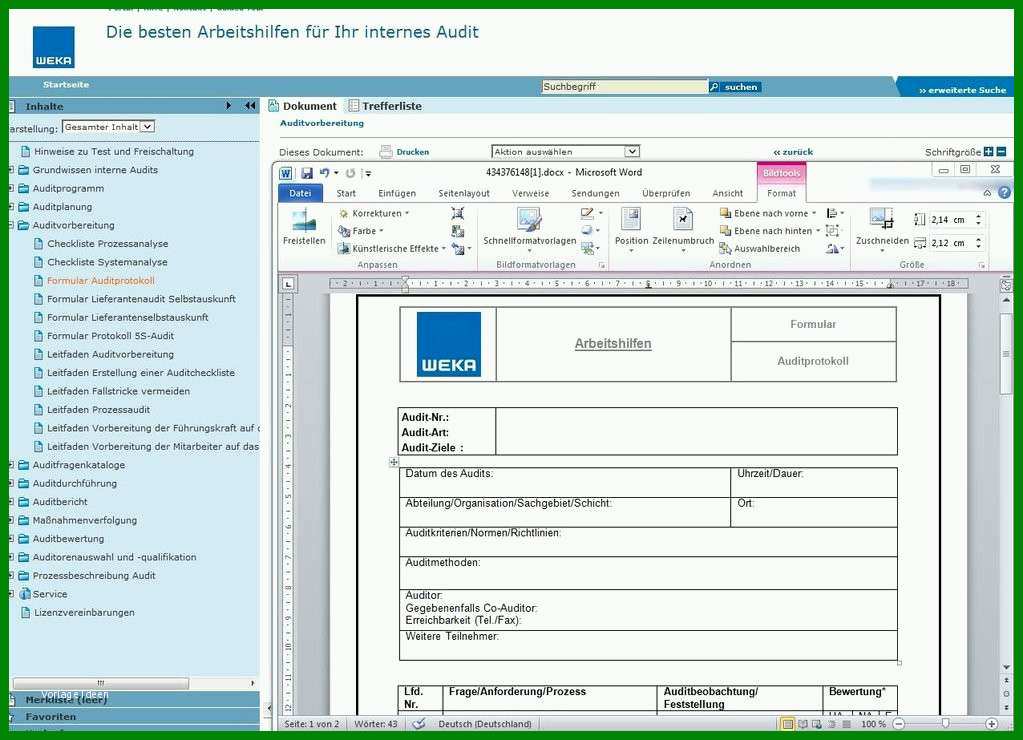Open the Korrekturen picture corrections menu
Screen dimensions: 1023x740
[x=374, y=213]
